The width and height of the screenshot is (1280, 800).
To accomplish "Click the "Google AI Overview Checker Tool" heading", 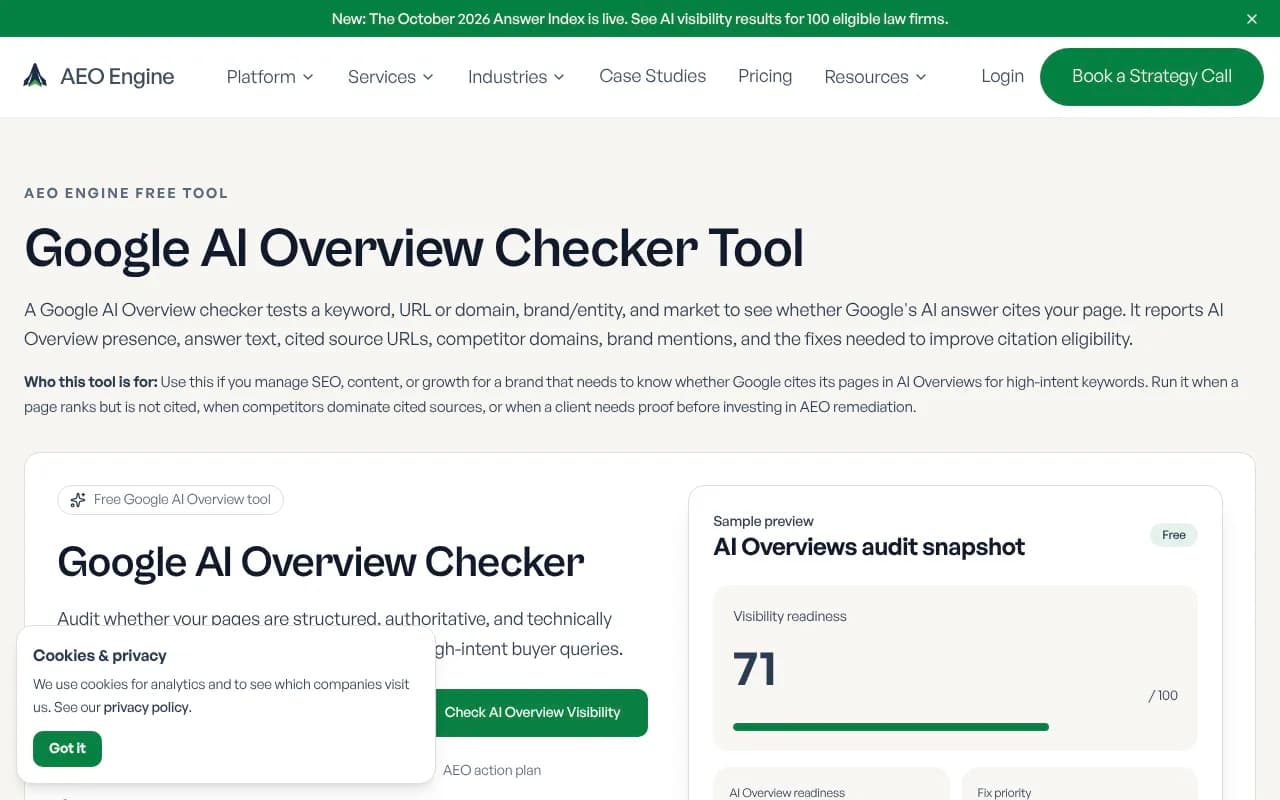I will 414,248.
